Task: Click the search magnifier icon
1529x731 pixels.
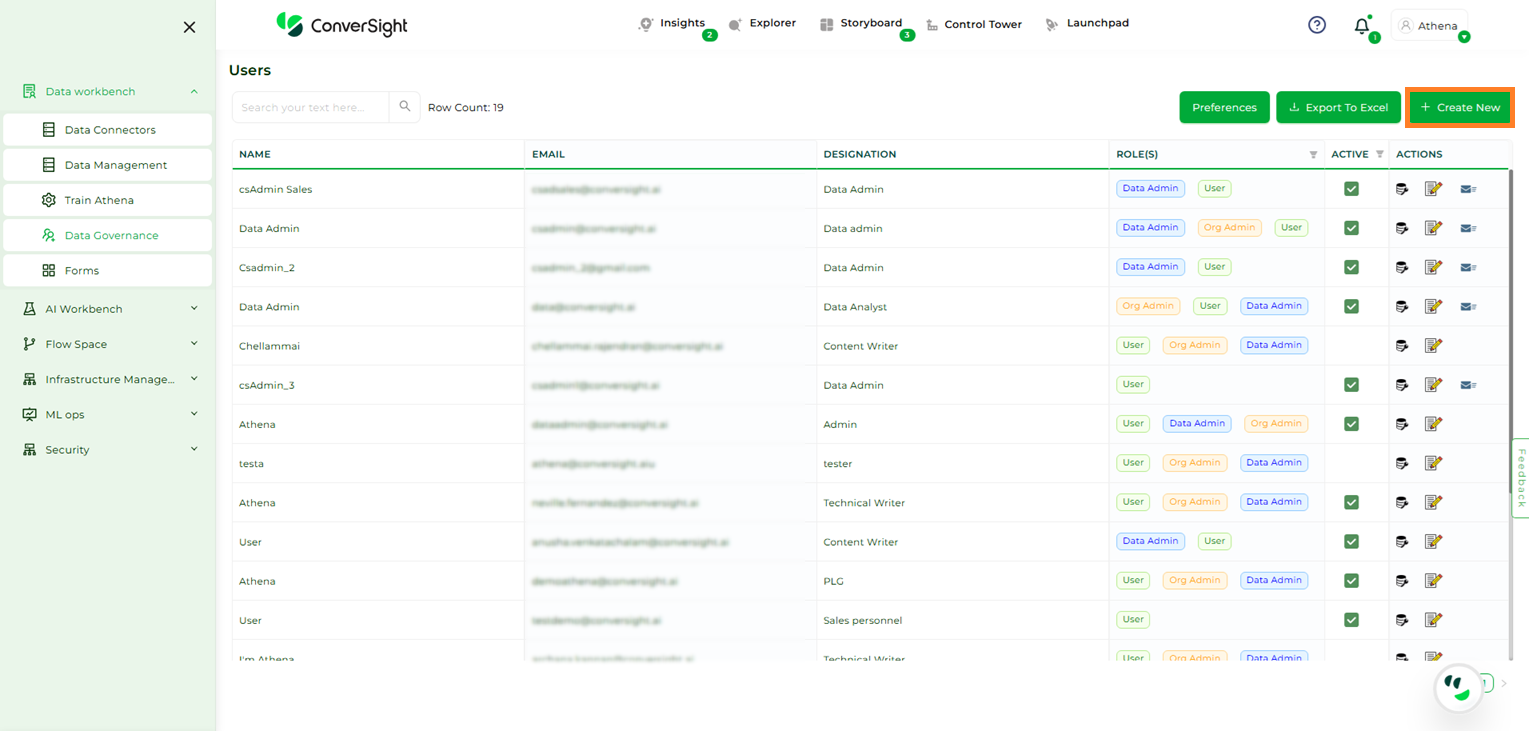Action: (x=405, y=107)
